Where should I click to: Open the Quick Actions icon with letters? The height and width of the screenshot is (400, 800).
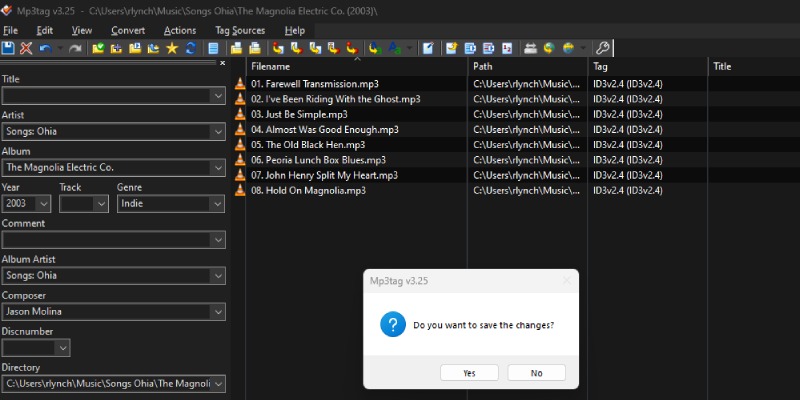click(394, 48)
